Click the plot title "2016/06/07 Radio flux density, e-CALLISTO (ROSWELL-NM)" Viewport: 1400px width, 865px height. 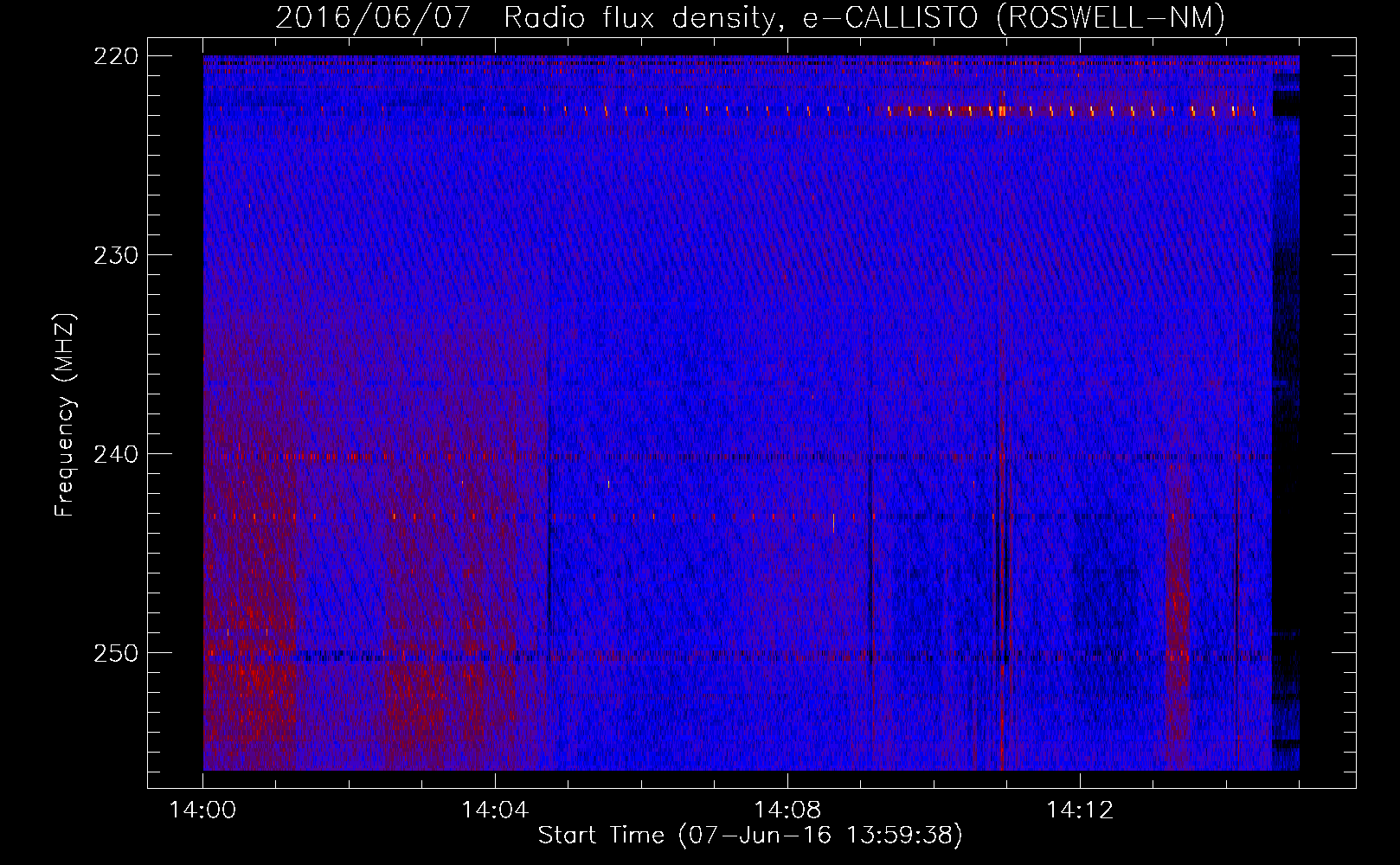750,18
